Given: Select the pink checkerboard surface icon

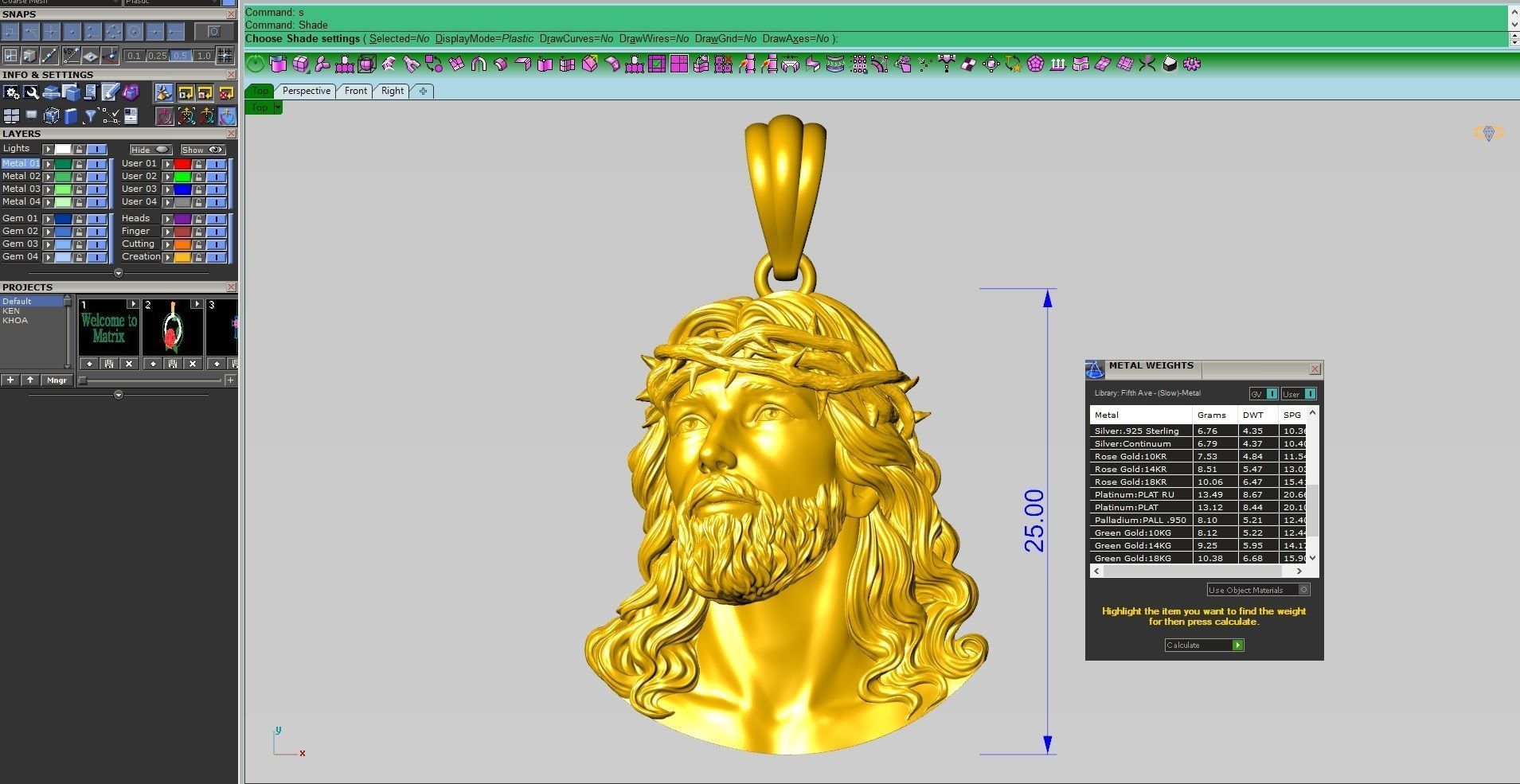Looking at the screenshot, I should pyautogui.click(x=967, y=64).
